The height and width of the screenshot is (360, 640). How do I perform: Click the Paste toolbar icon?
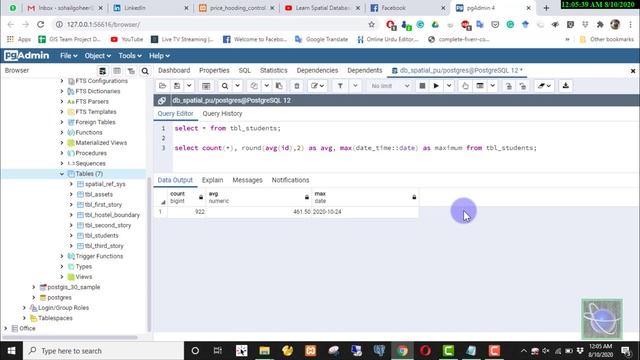[x=279, y=86]
